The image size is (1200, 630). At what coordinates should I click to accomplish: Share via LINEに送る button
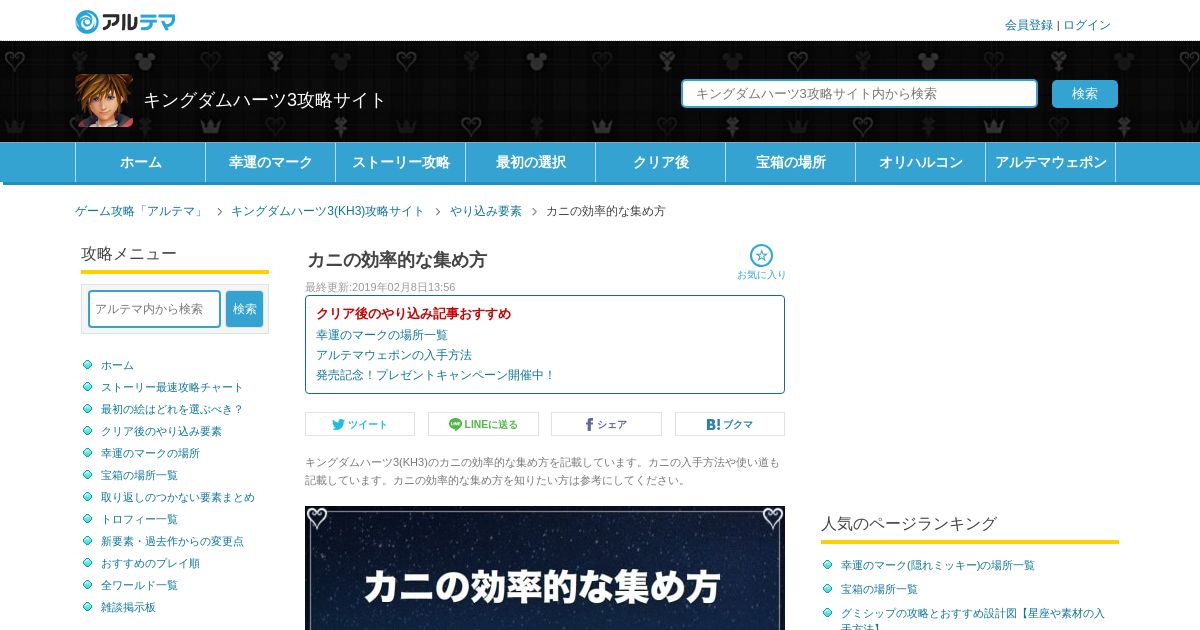(483, 424)
